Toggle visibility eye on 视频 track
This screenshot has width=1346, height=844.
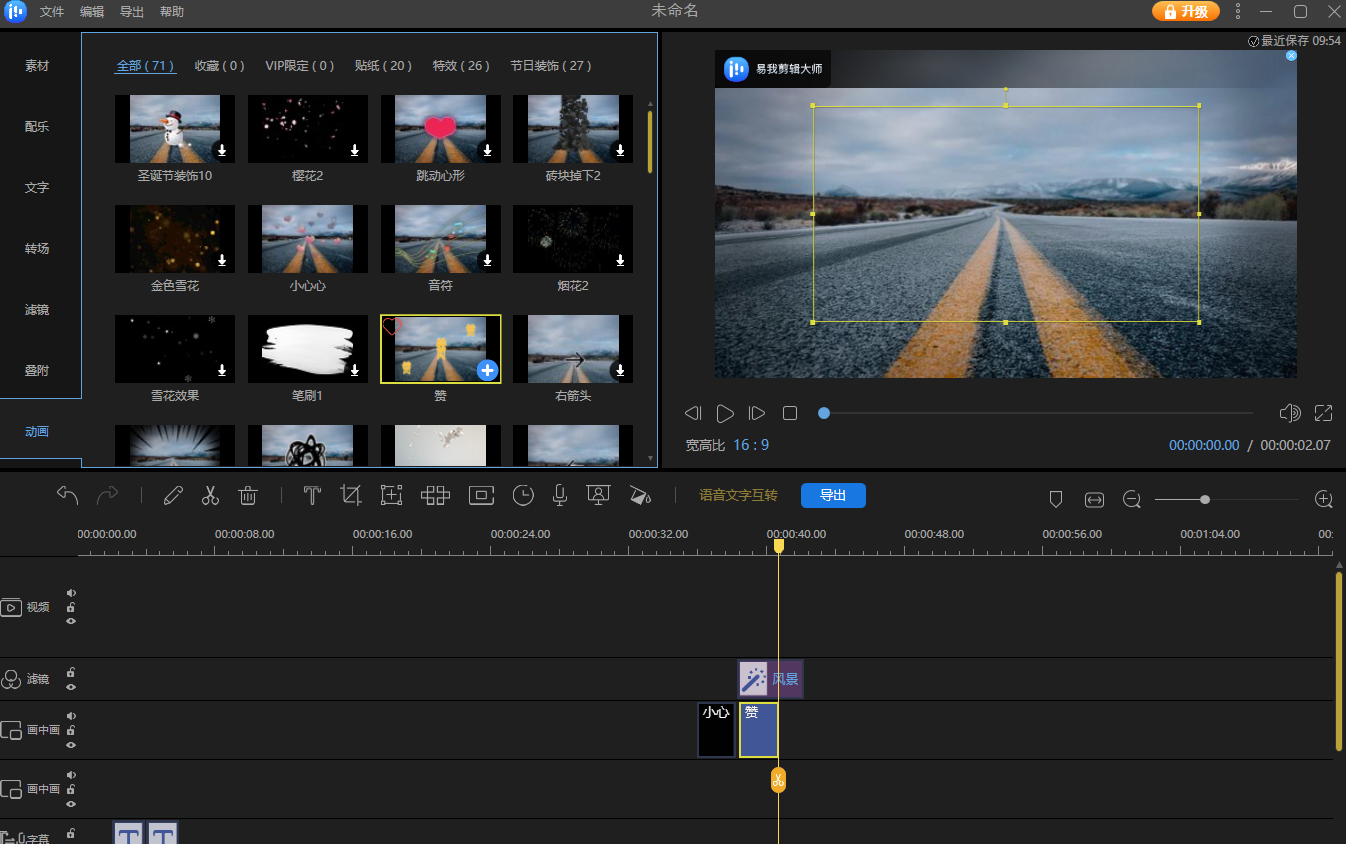(71, 621)
